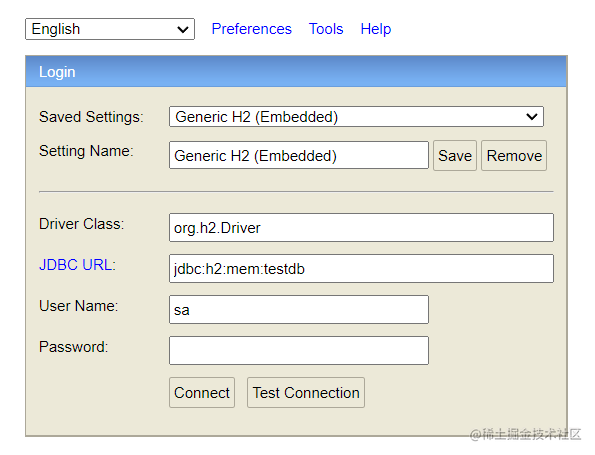Open the English language dropdown
Screen dimensions: 595x455
(110, 29)
